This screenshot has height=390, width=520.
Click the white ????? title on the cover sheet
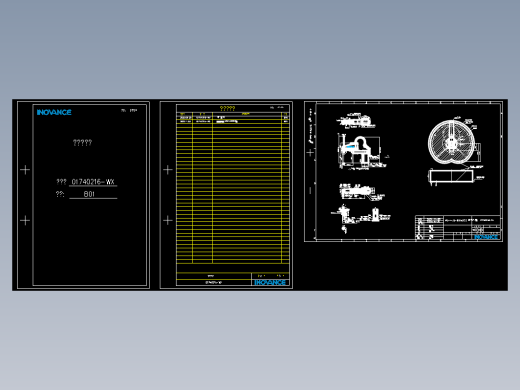click(82, 143)
